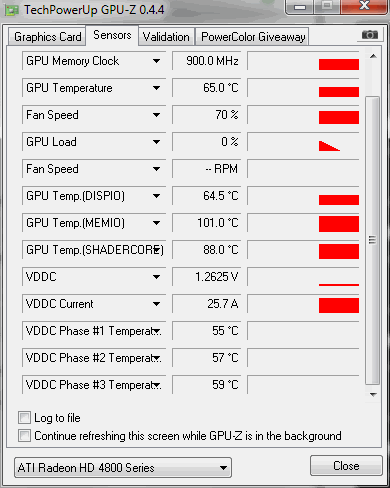Switch to the Graphics Card tab
Viewport: 390px width, 488px height.
(47, 37)
